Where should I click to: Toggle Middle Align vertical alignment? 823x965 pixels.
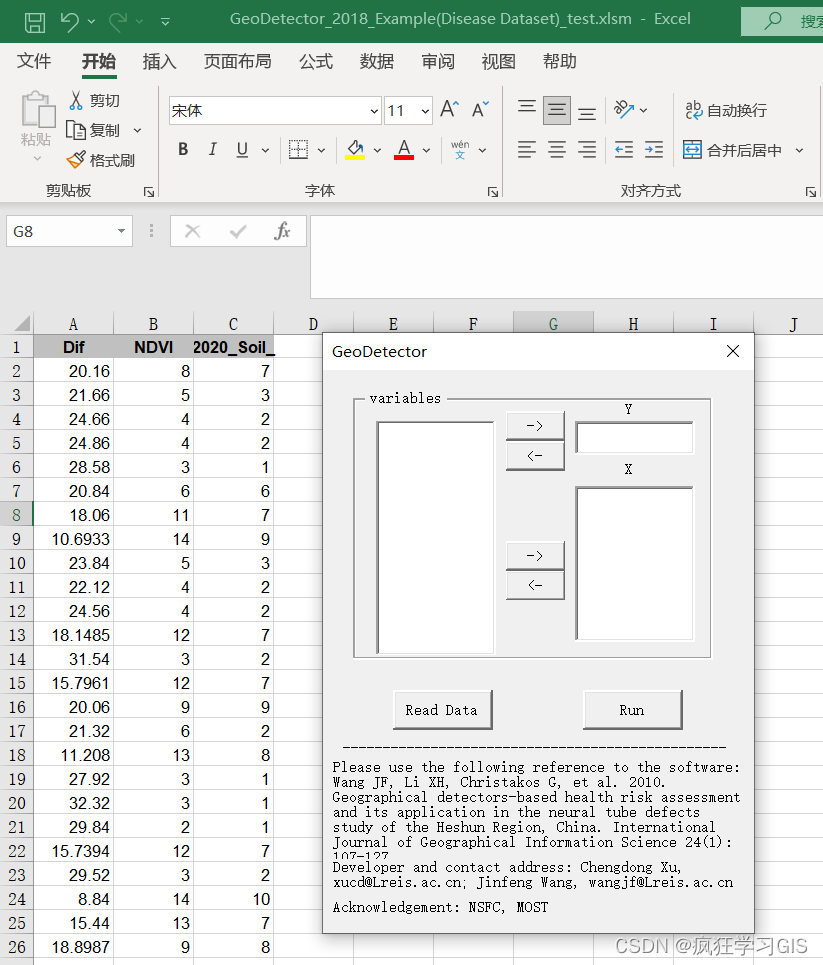(556, 110)
